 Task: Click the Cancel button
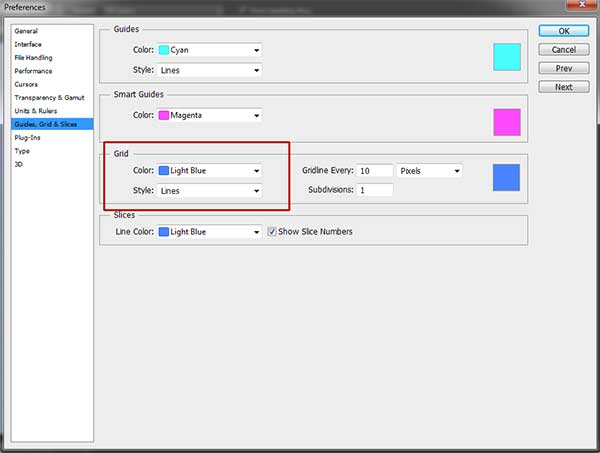click(564, 50)
